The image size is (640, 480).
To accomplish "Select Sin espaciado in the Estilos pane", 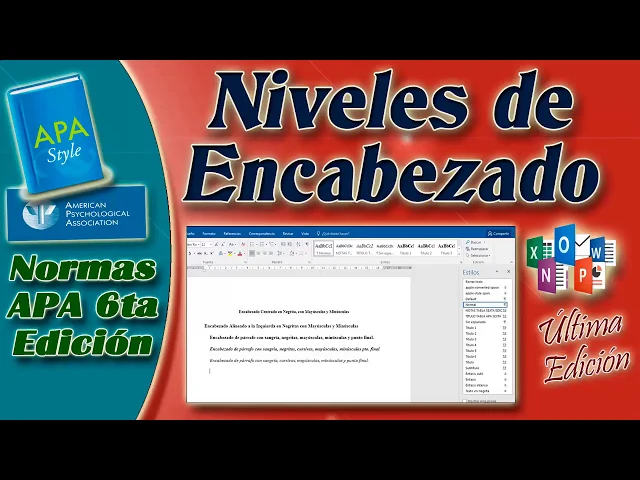I will (485, 322).
